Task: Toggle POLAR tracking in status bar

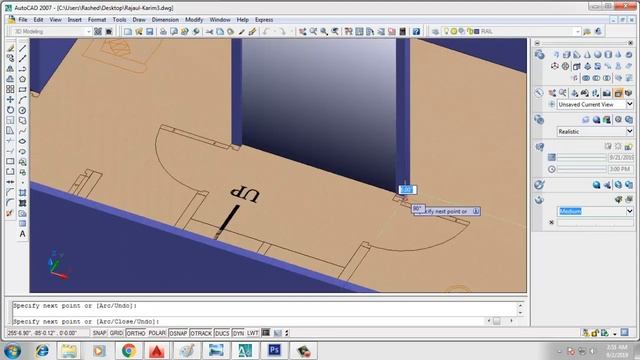Action: pyautogui.click(x=157, y=333)
